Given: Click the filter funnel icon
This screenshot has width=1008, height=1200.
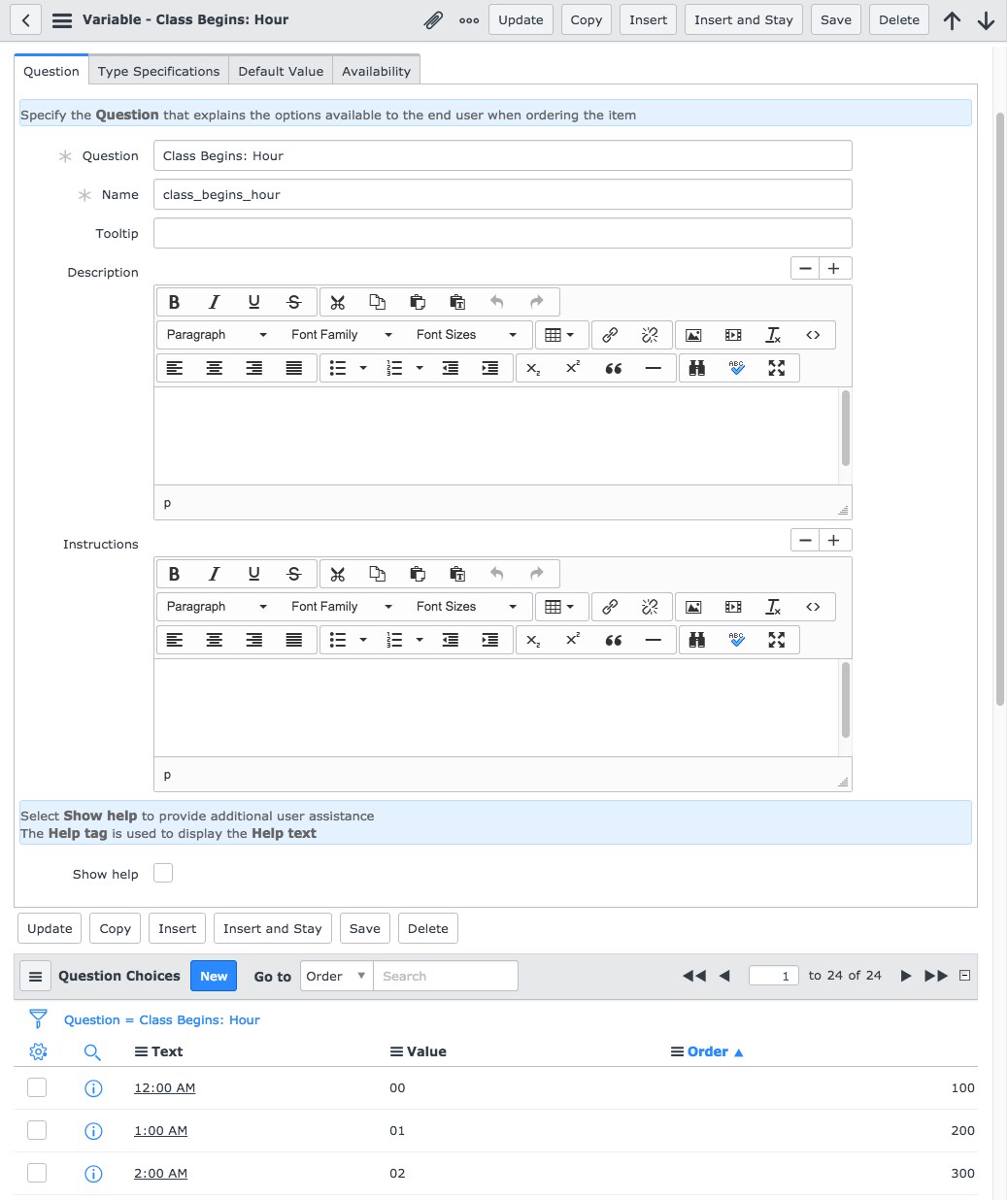Looking at the screenshot, I should pyautogui.click(x=38, y=1018).
